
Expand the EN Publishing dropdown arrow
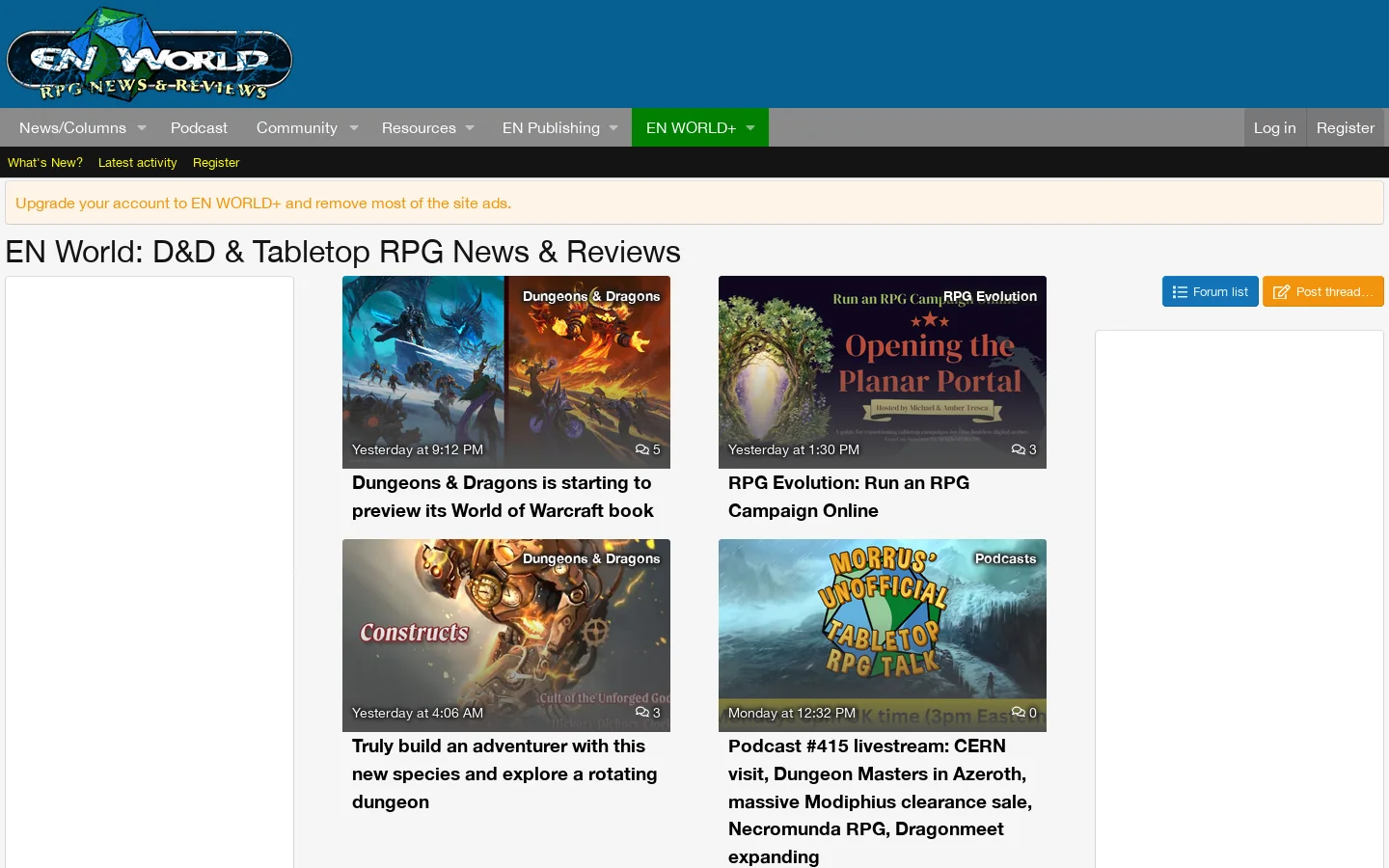pyautogui.click(x=613, y=127)
